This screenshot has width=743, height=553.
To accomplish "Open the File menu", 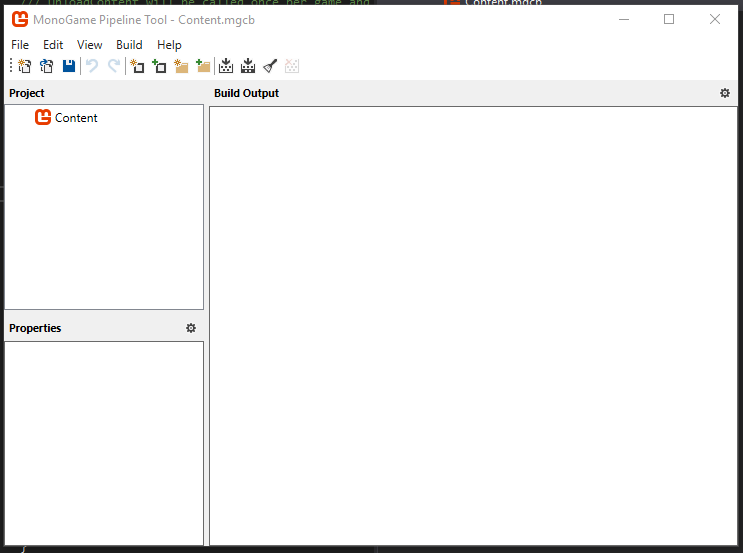I will 20,45.
